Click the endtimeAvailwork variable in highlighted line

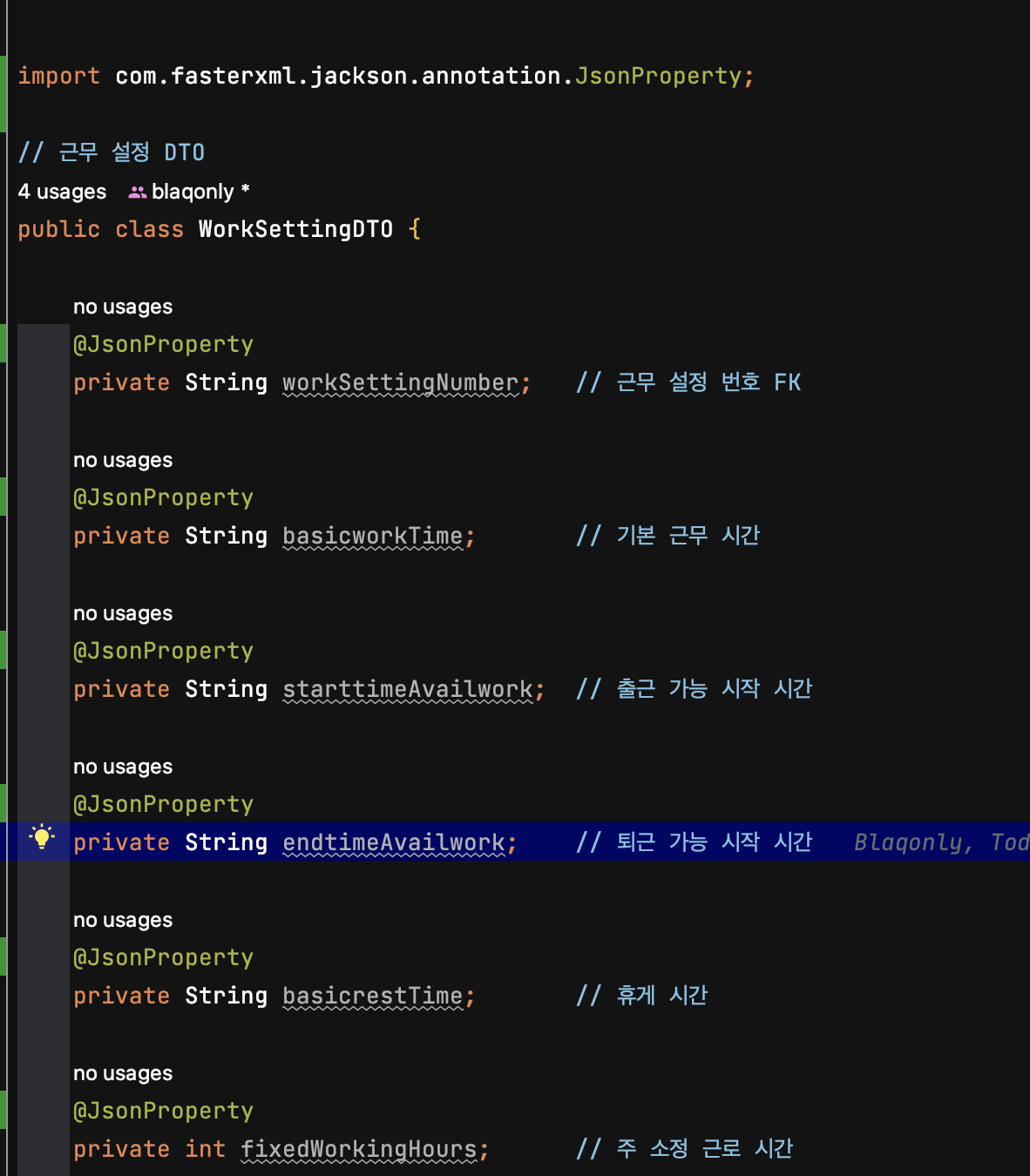(x=394, y=843)
